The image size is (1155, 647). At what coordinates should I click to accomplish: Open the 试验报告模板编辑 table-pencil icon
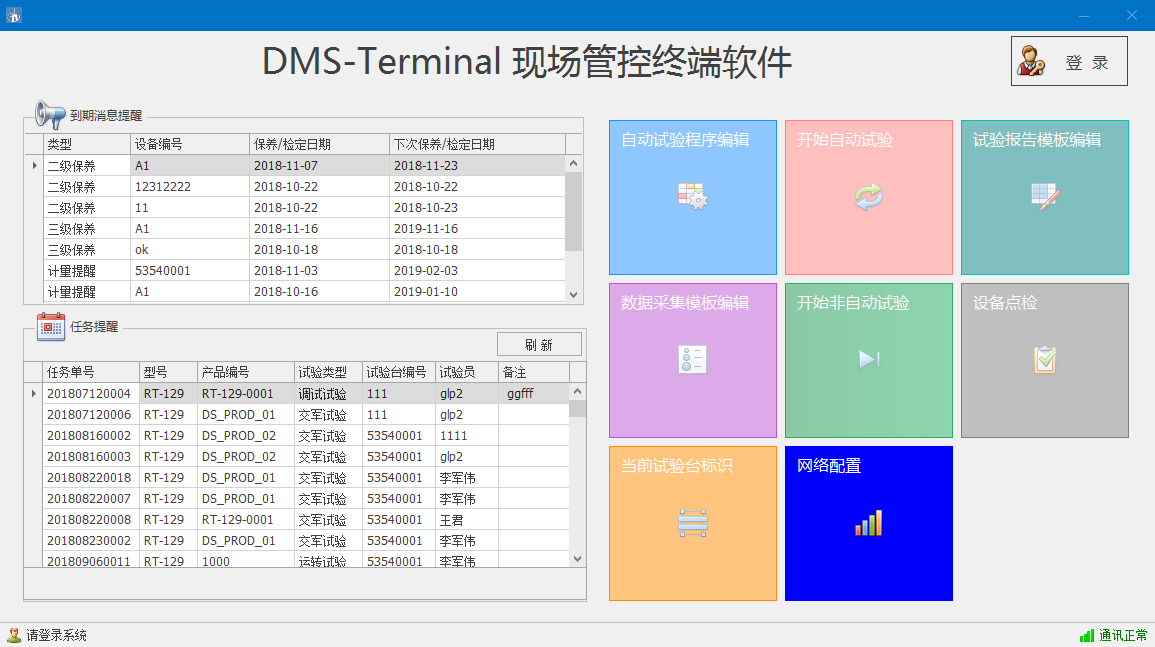[1045, 196]
